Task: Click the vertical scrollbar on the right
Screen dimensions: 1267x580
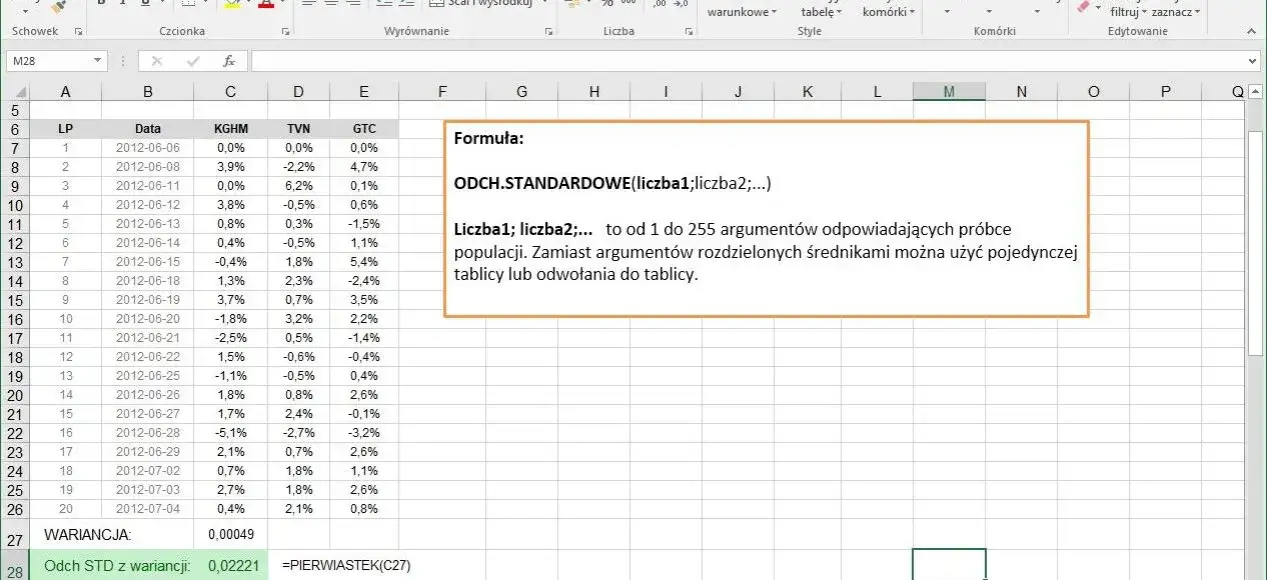Action: (x=1255, y=240)
